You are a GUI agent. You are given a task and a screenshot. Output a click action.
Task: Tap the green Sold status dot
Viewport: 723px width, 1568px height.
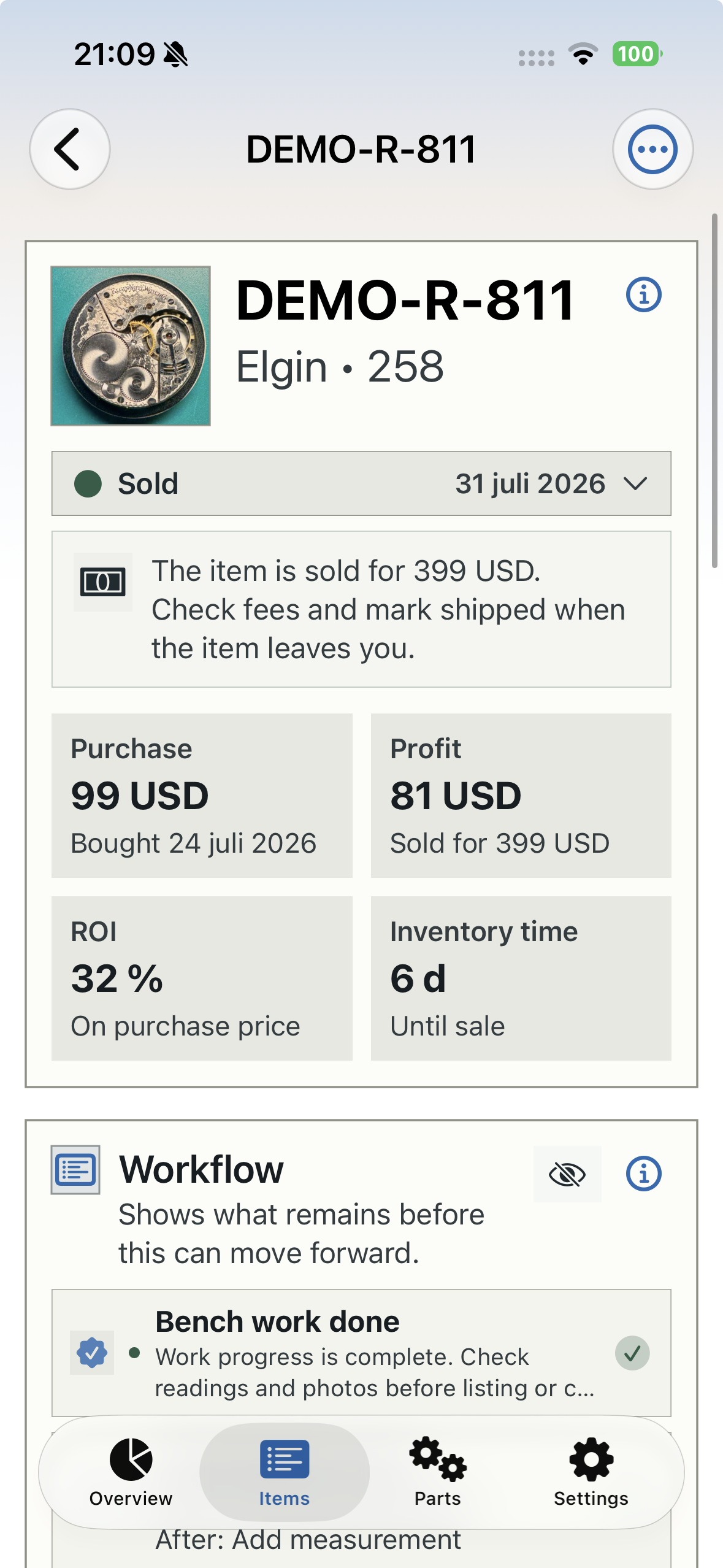(x=88, y=483)
